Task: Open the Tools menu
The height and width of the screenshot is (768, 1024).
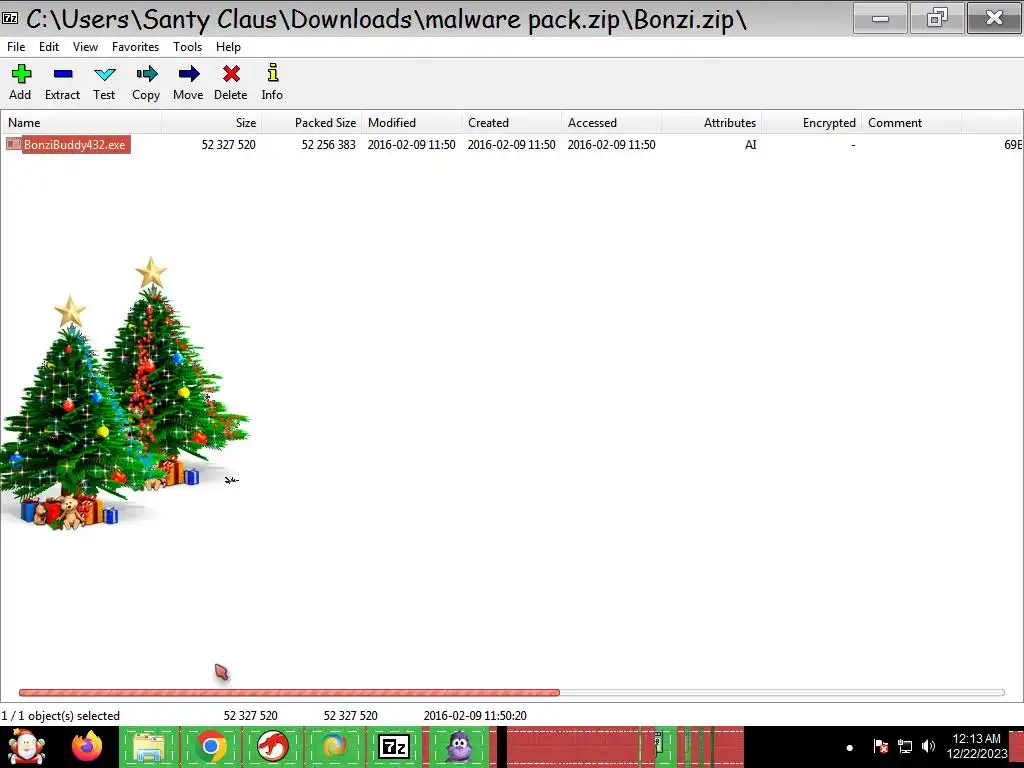Action: [x=187, y=47]
